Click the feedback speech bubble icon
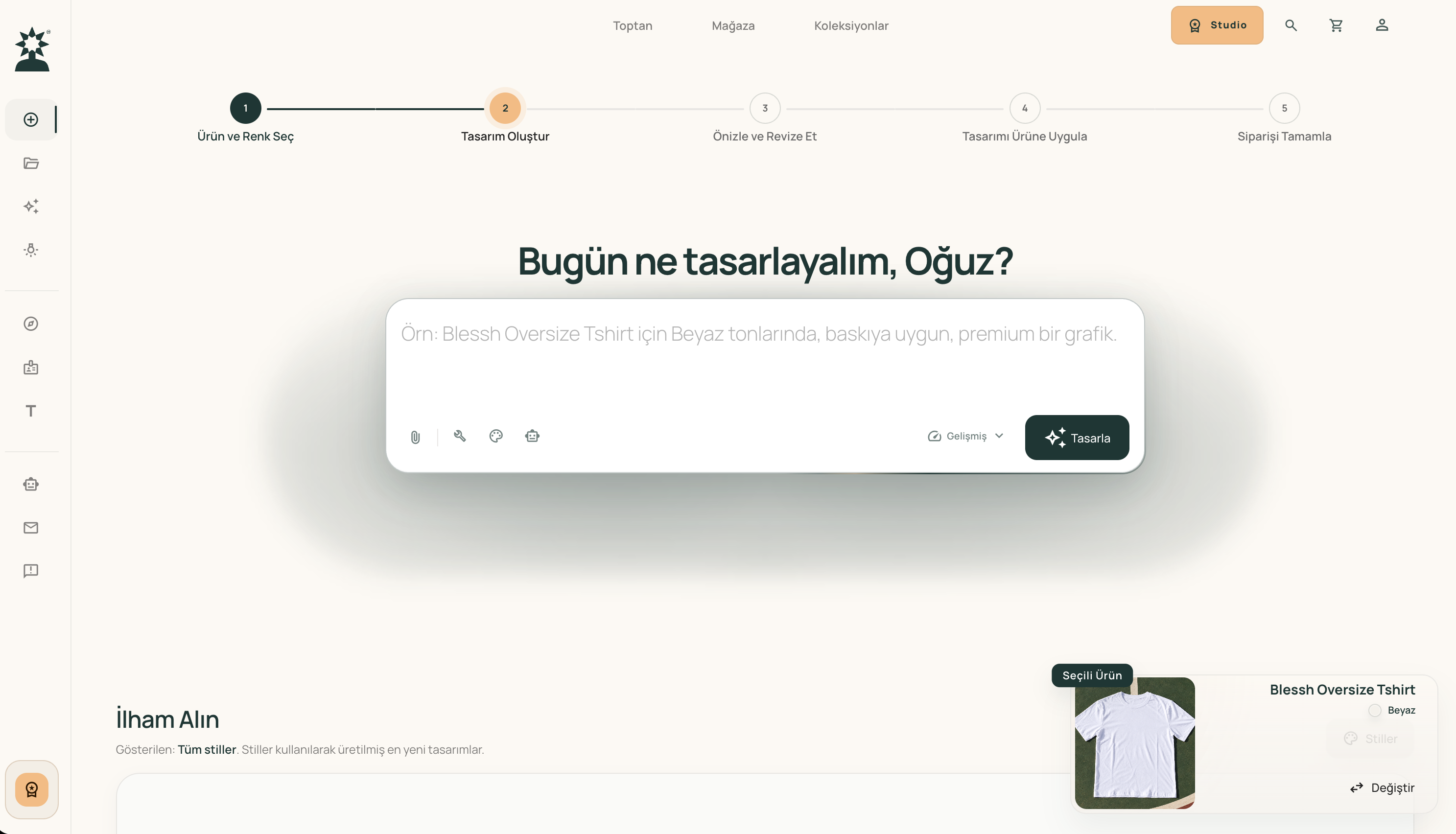The width and height of the screenshot is (1456, 834). tap(31, 571)
